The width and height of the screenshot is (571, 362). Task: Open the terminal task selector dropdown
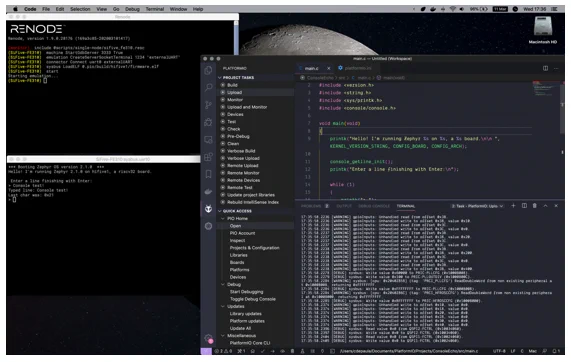coord(477,206)
